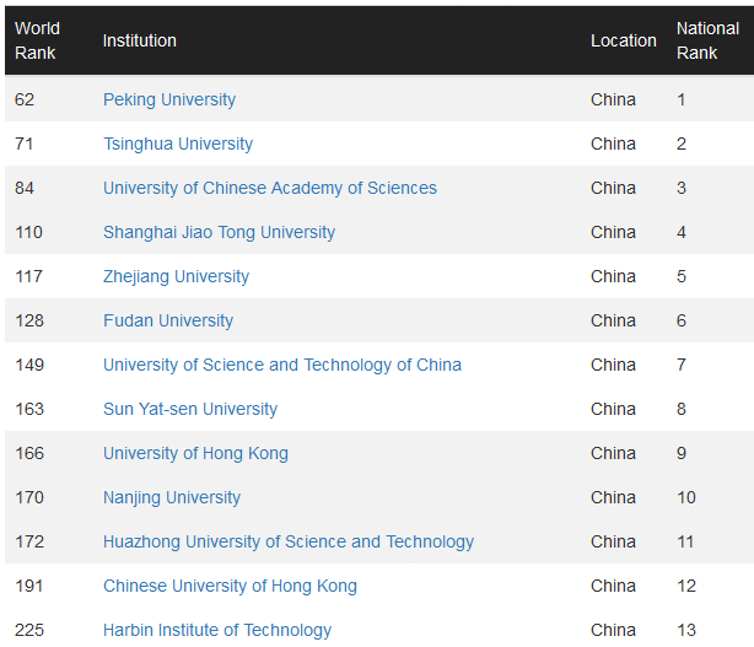Click University of Science and Technology of China
Viewport: 754px width, 647px height.
pyautogui.click(x=282, y=365)
